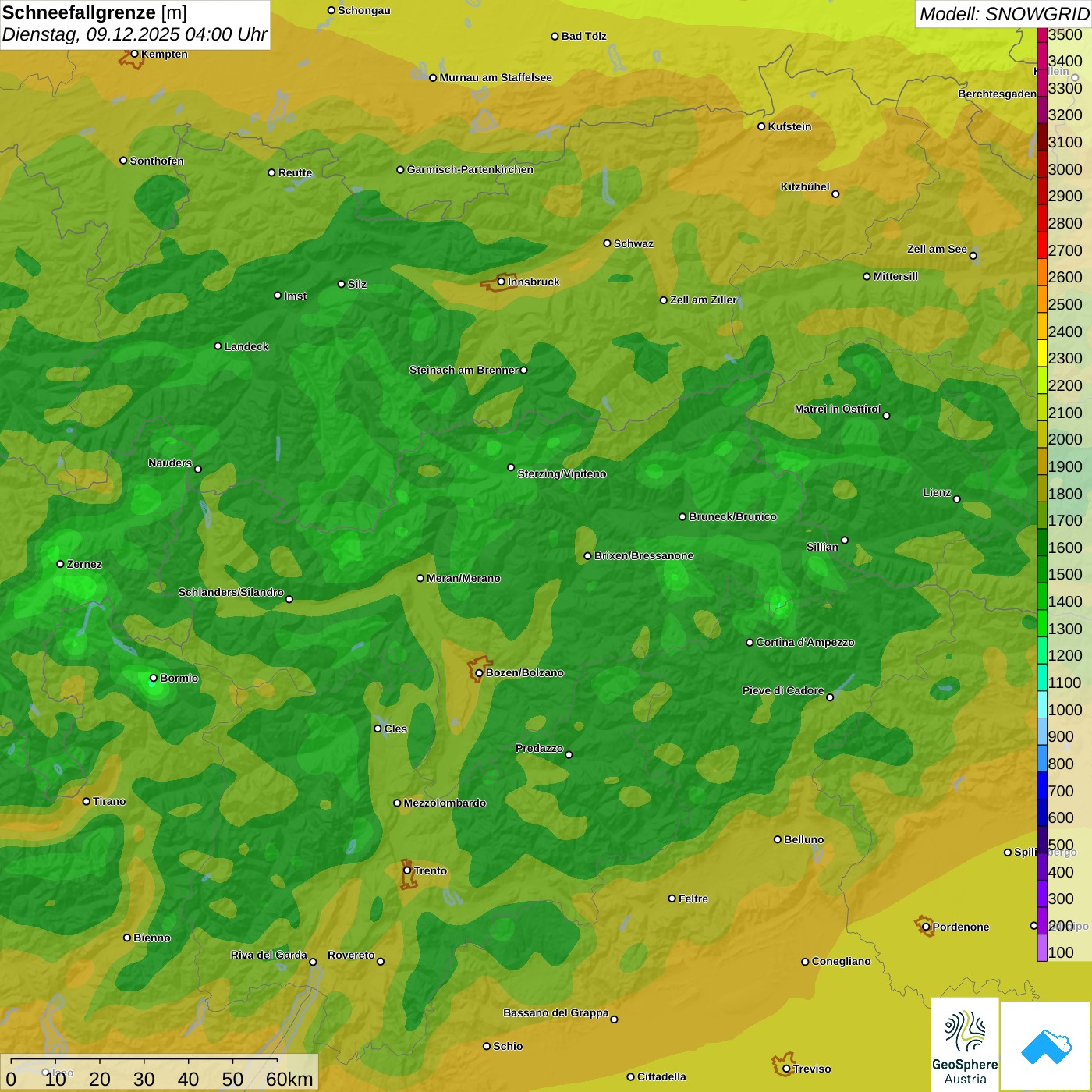
Task: Click the Sonthofen location dot
Action: (x=123, y=161)
